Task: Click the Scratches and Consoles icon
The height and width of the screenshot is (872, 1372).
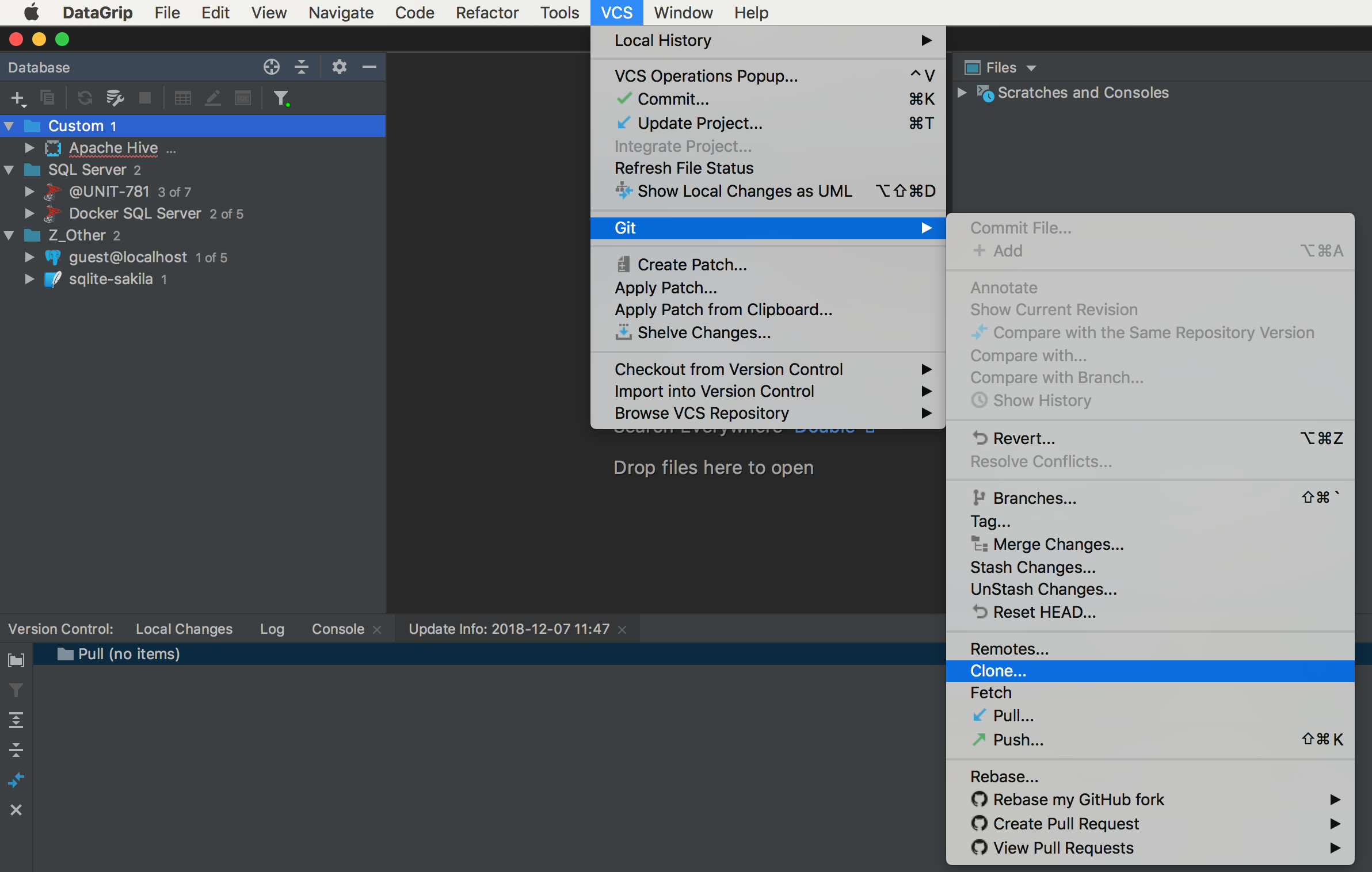Action: 985,93
